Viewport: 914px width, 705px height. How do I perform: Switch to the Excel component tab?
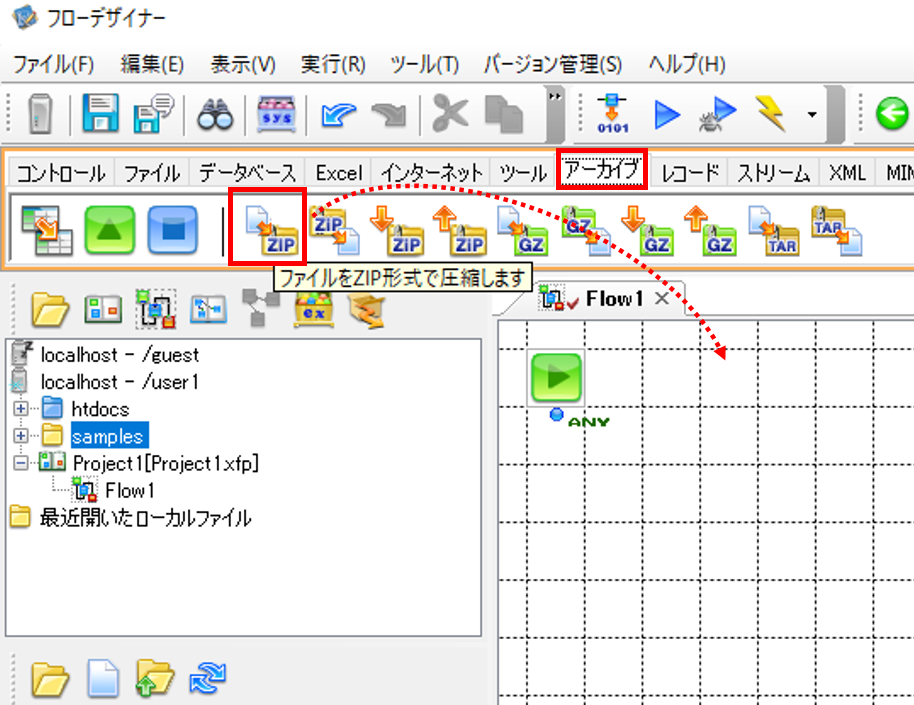tap(339, 173)
